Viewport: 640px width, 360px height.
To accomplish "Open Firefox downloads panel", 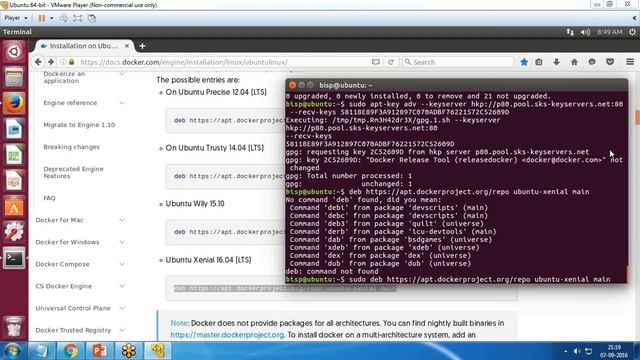I will [556, 62].
